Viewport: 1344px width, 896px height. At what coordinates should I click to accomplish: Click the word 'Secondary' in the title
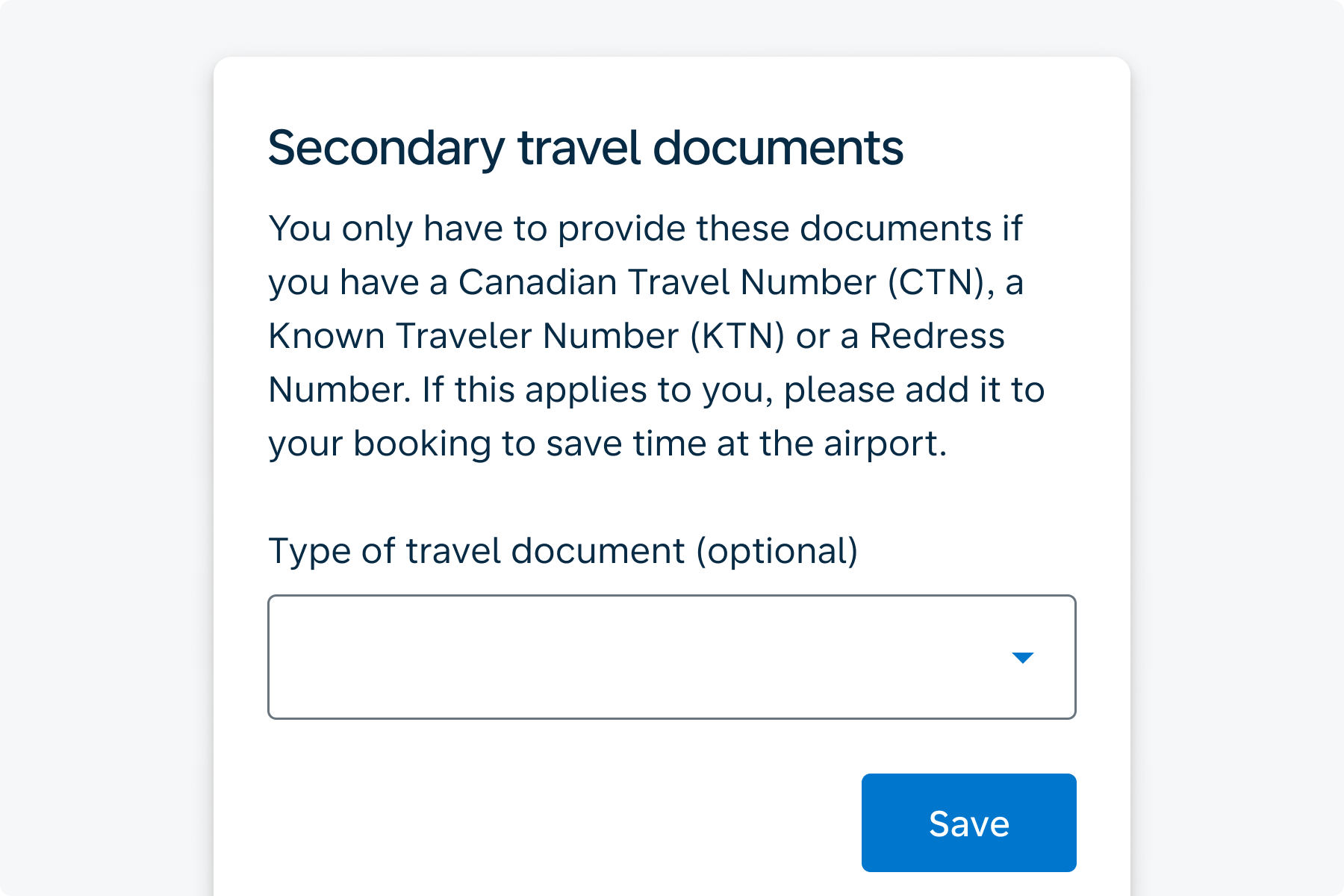[x=386, y=148]
